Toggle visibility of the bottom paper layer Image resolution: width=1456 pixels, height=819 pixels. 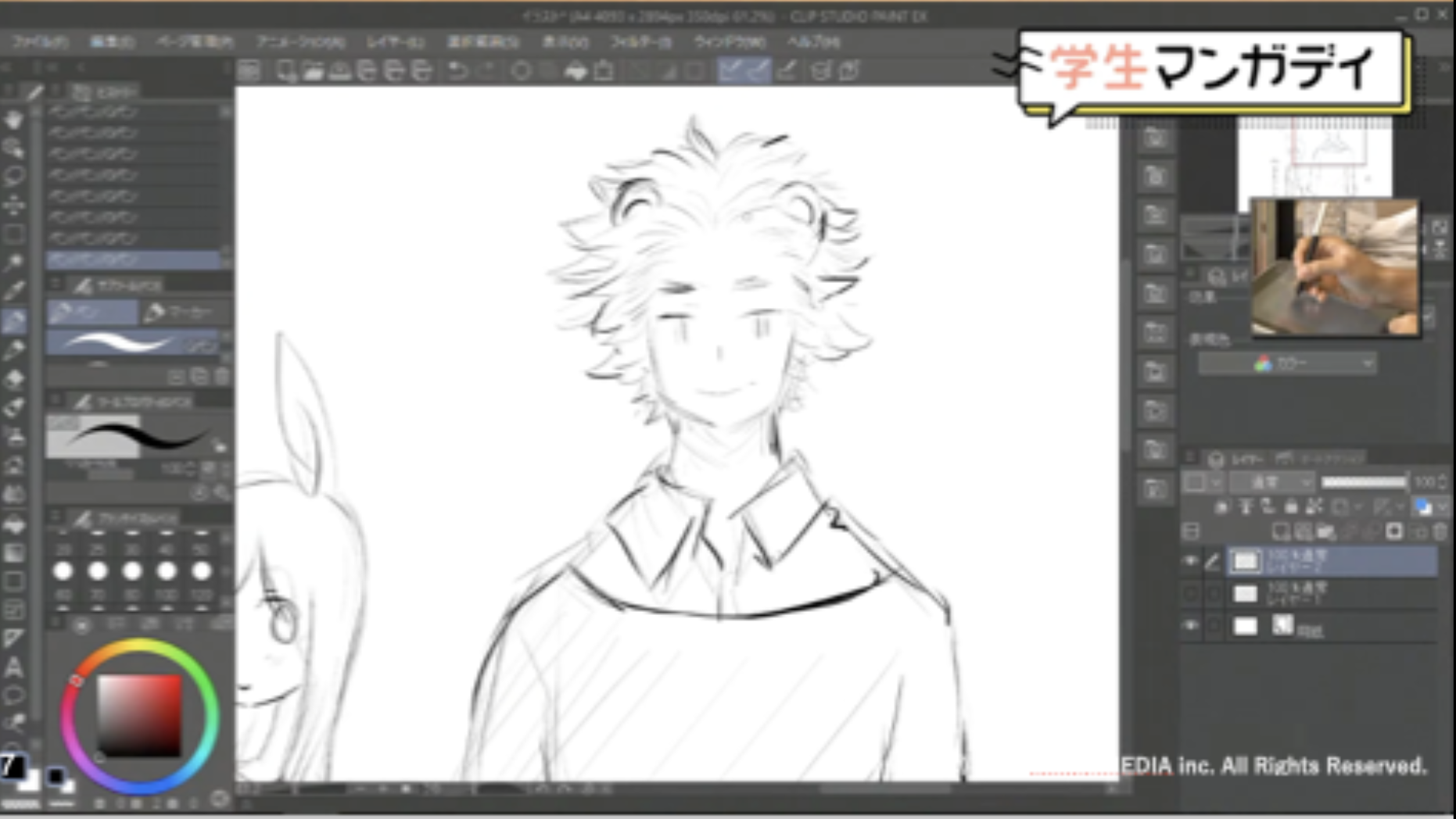[1190, 626]
